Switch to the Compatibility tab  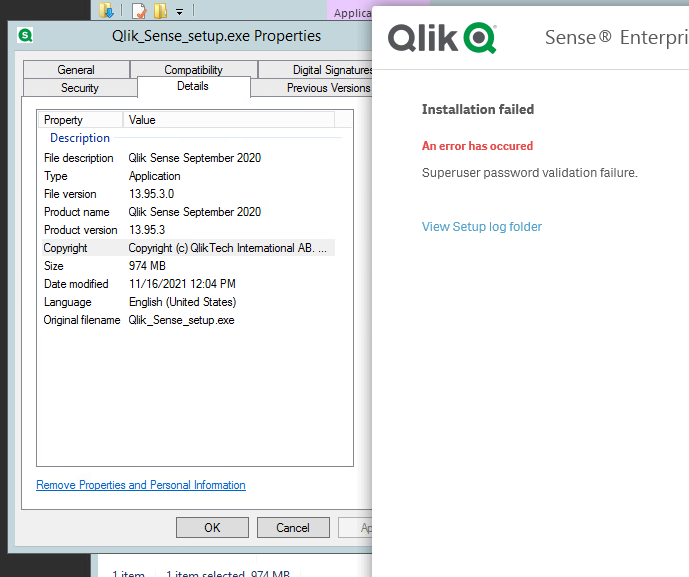193,70
